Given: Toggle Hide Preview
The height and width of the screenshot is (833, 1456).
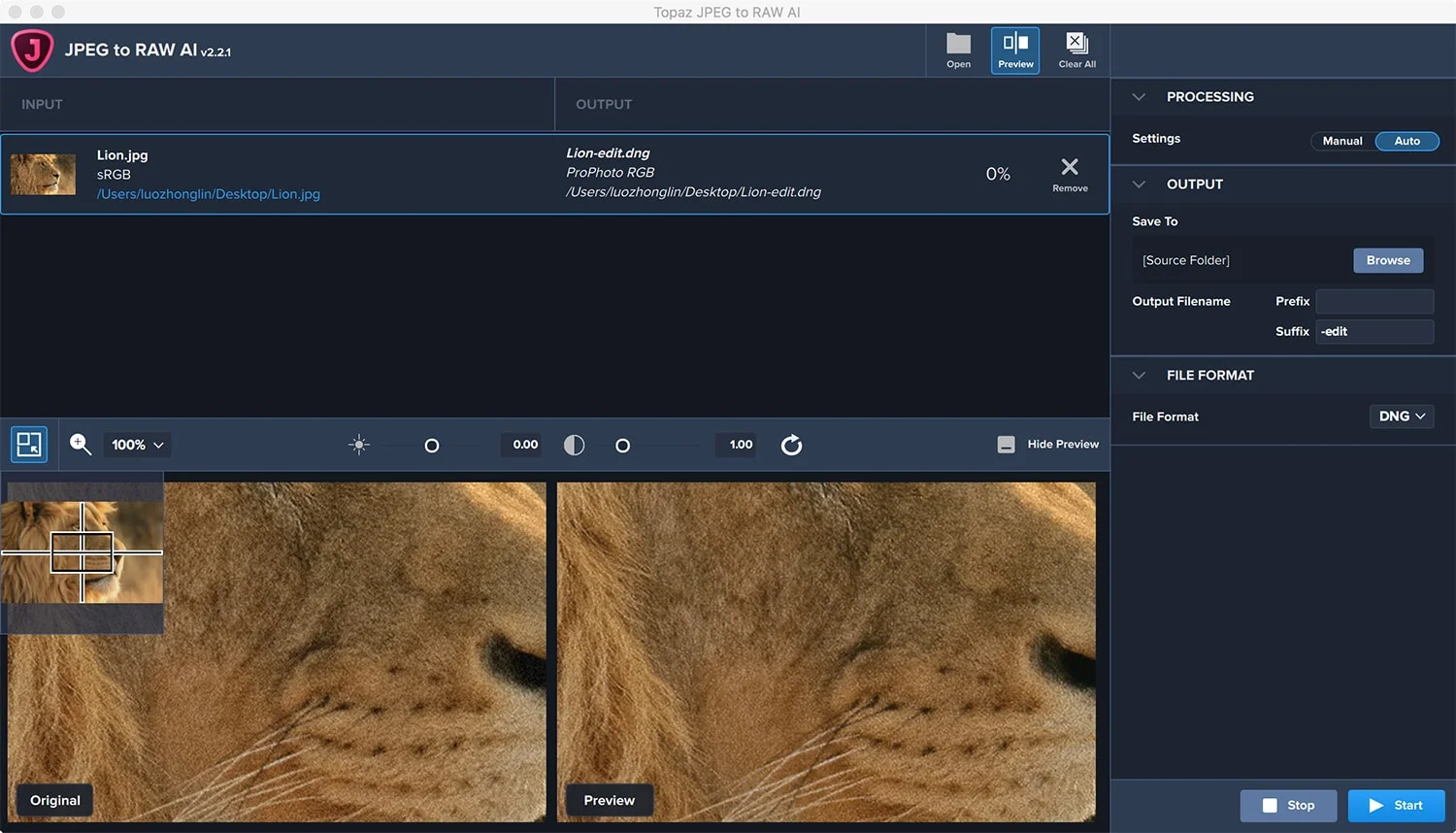Looking at the screenshot, I should tap(1048, 444).
